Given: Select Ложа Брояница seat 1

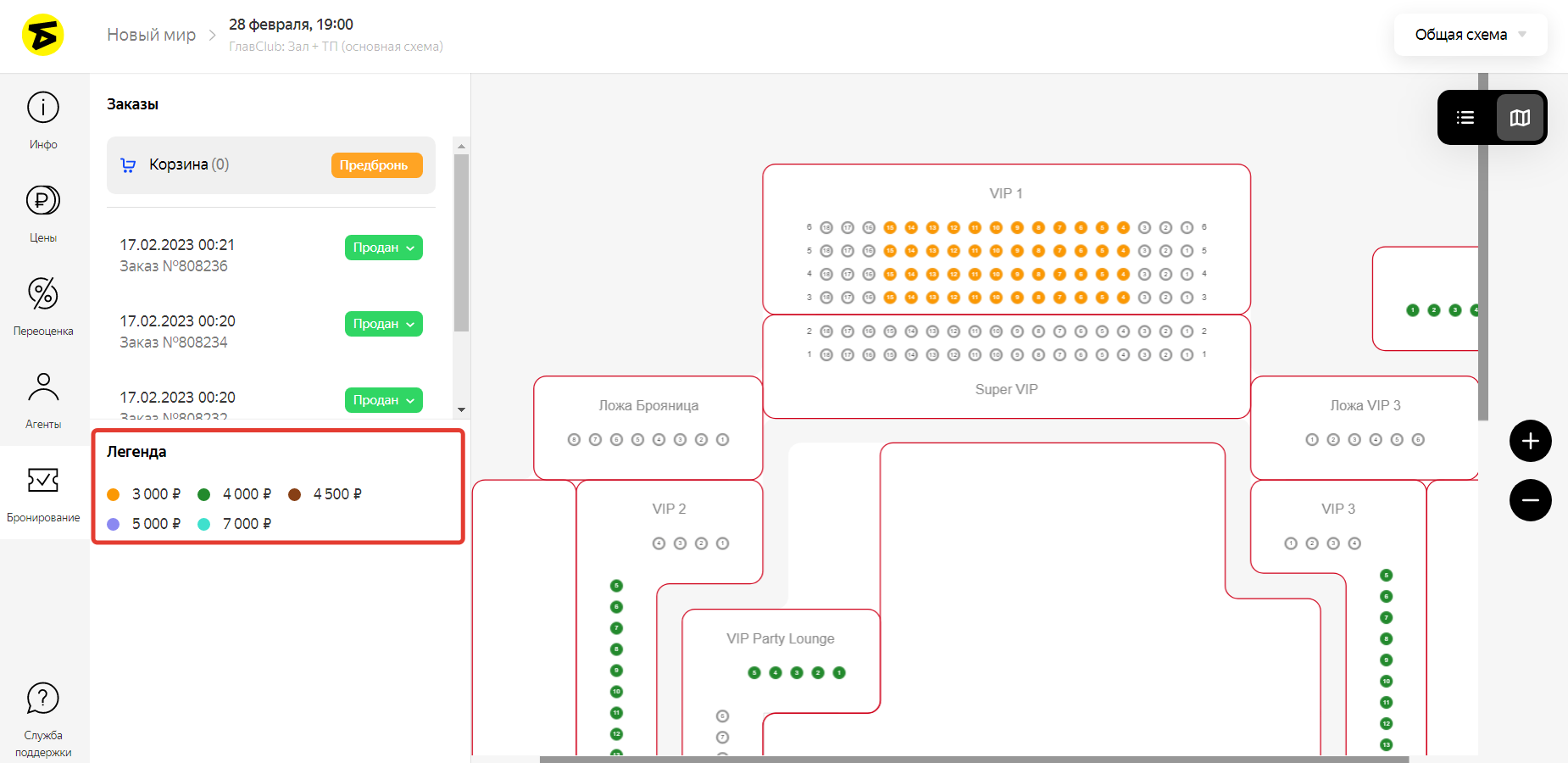Looking at the screenshot, I should [722, 439].
